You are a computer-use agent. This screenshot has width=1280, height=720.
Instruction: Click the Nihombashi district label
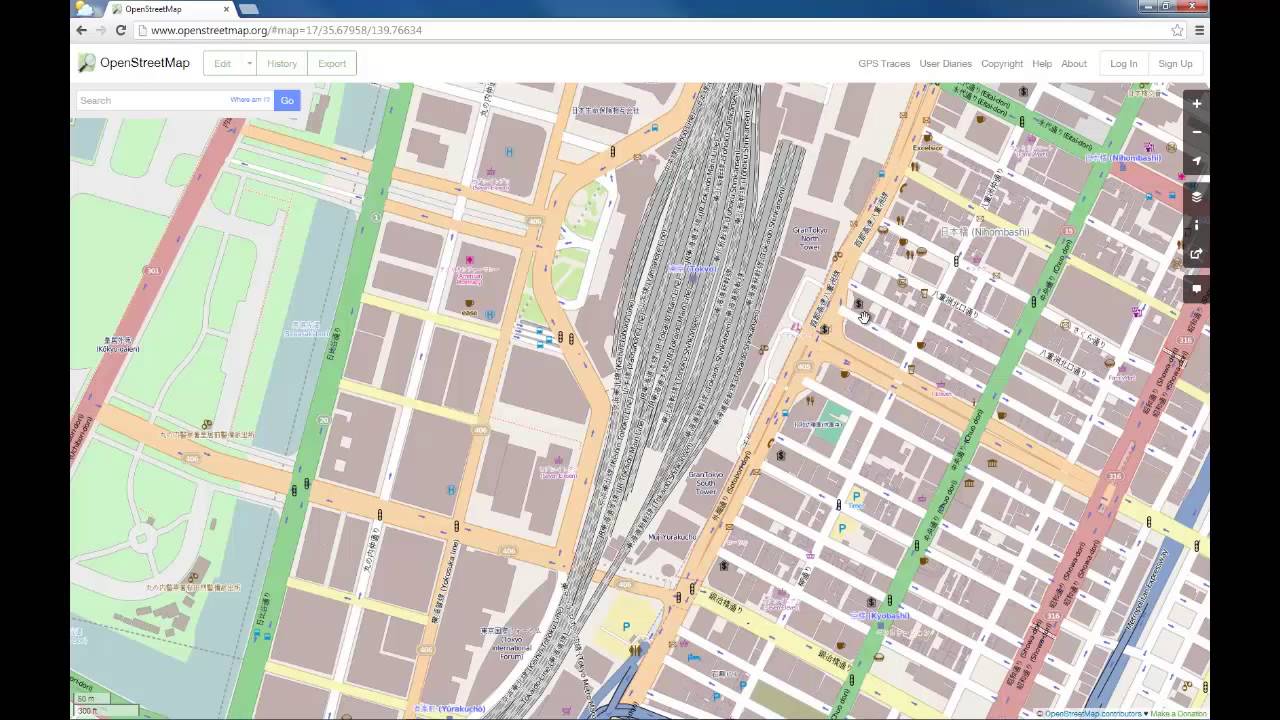point(985,232)
